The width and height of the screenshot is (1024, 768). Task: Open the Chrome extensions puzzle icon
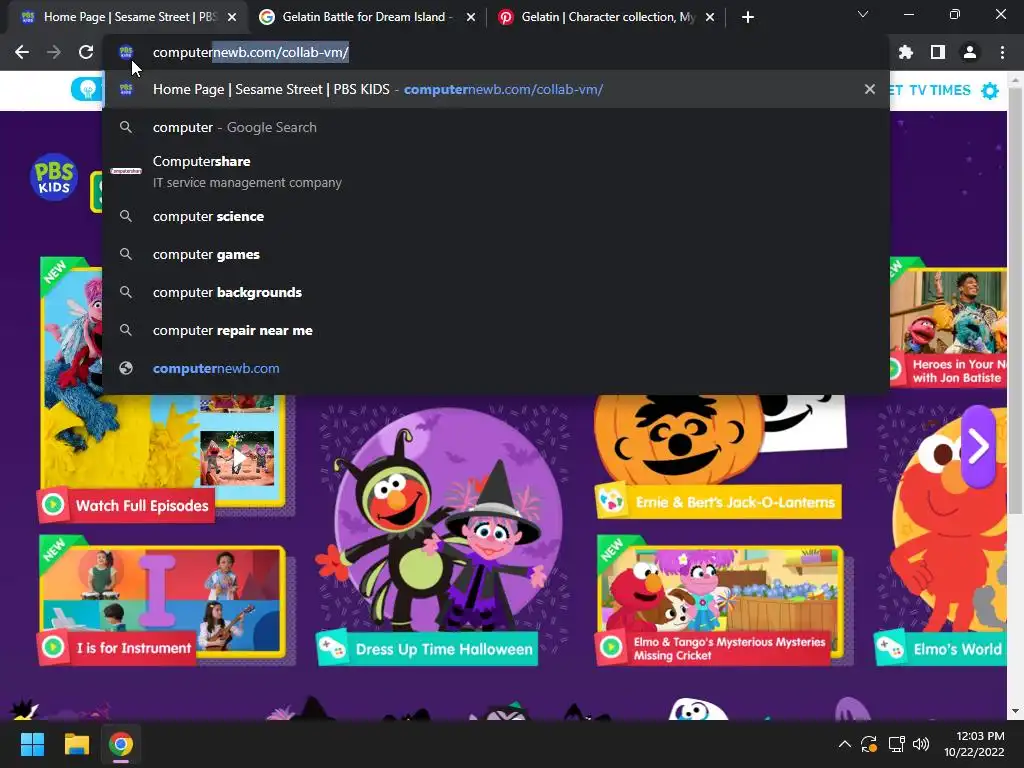(906, 52)
